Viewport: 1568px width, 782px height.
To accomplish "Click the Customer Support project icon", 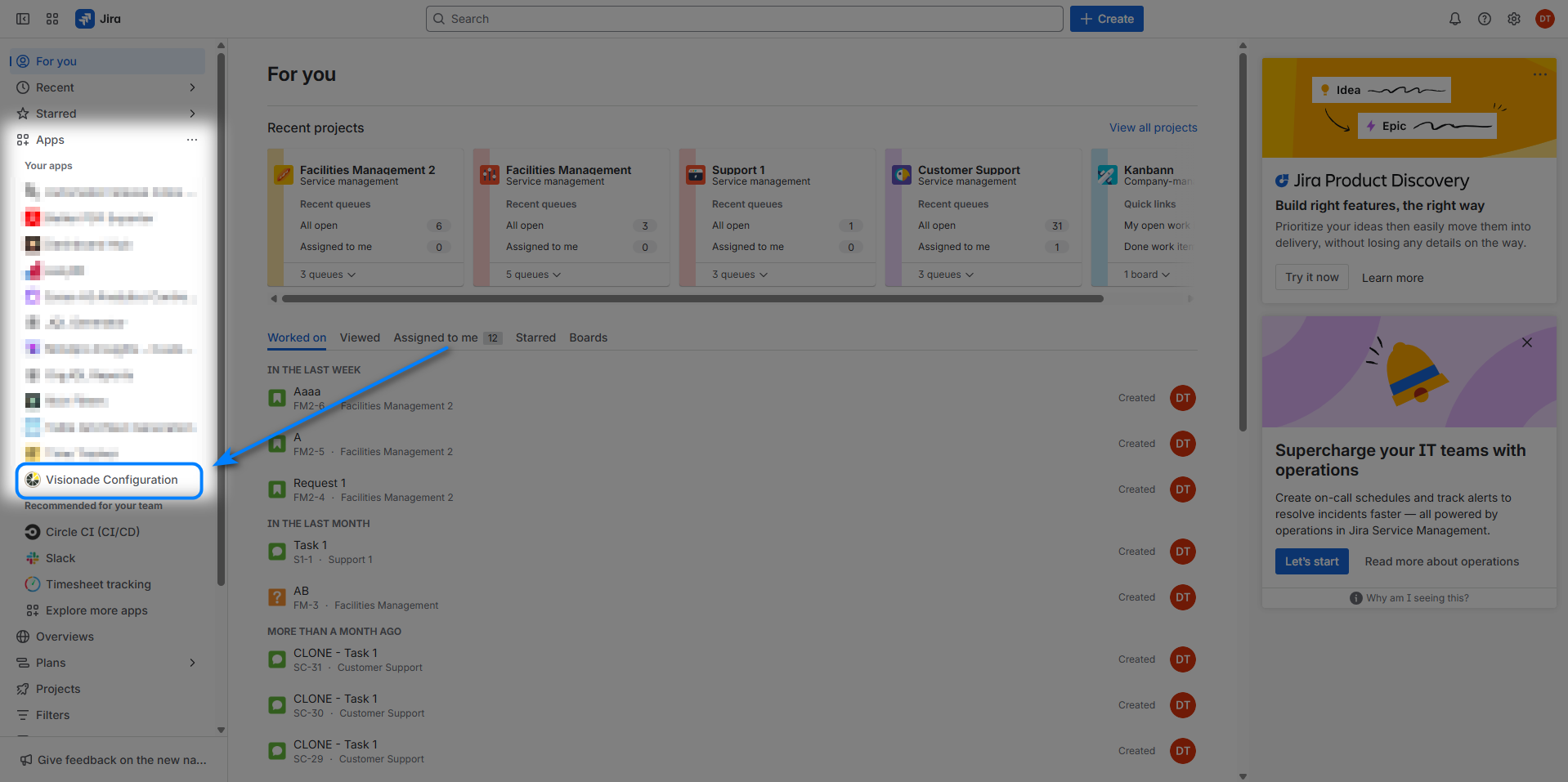I will [x=902, y=174].
